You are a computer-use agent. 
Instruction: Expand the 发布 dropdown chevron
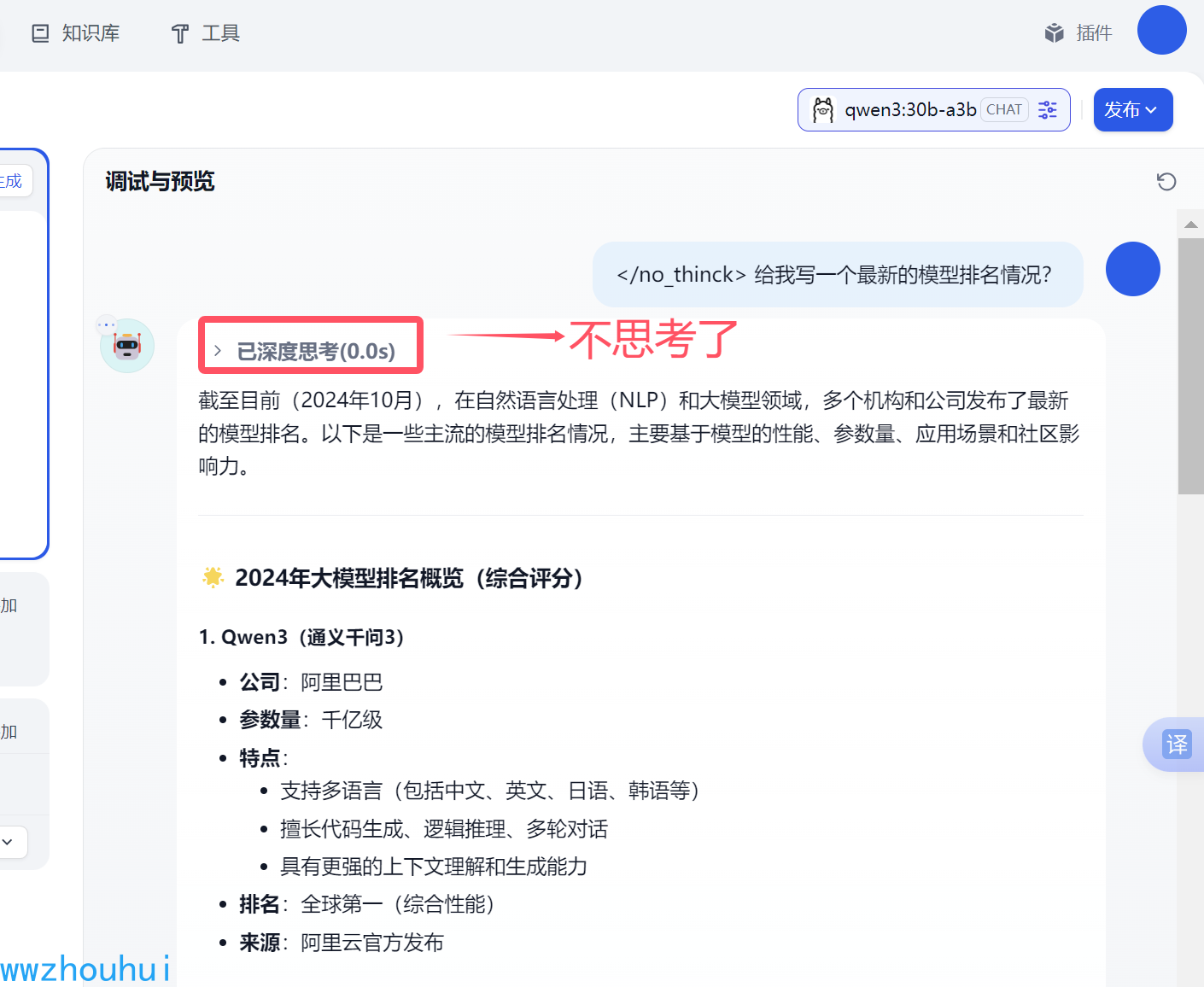click(x=1151, y=110)
